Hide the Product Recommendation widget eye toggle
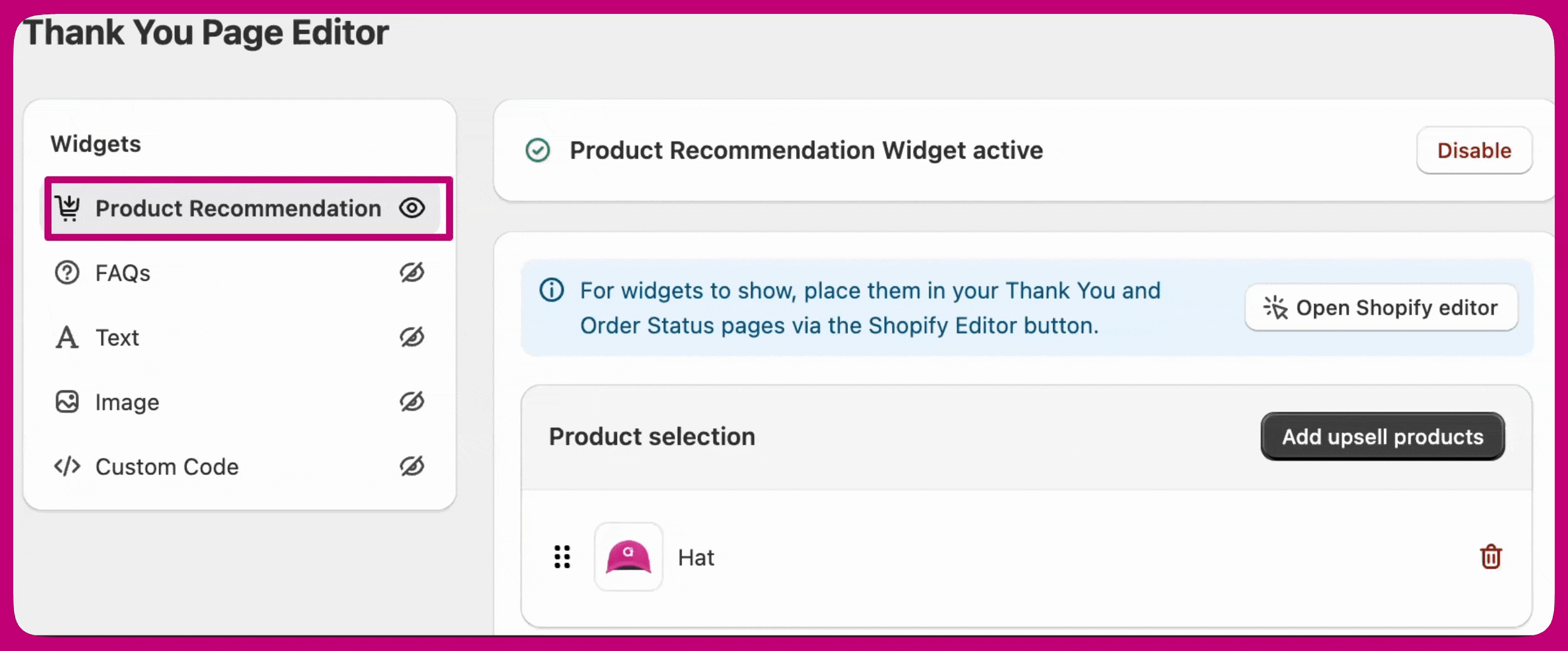 (412, 208)
